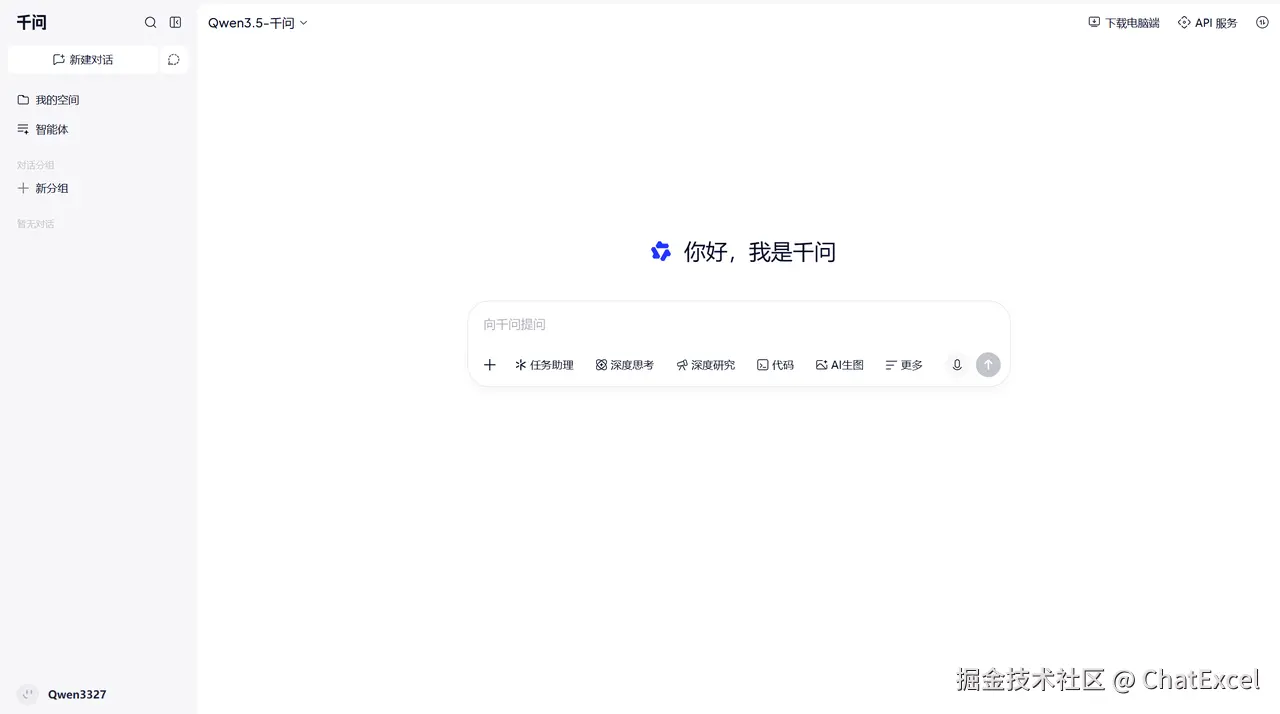Click the temporary chat icon beside 新建对话
Viewport: 1280px width, 714px height.
(174, 60)
